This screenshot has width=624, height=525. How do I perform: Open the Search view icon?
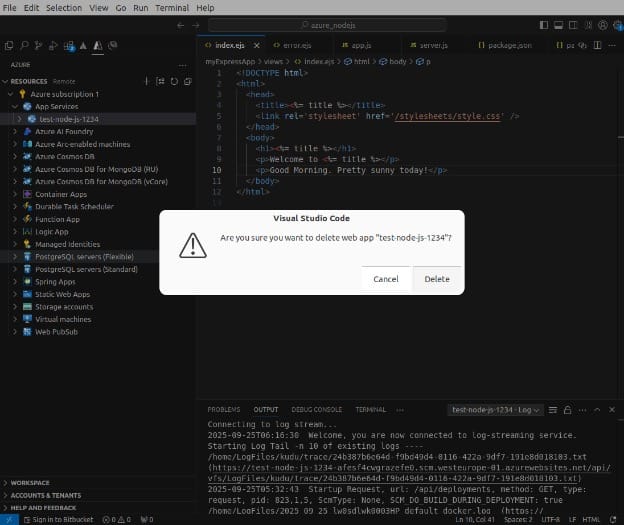point(24,46)
